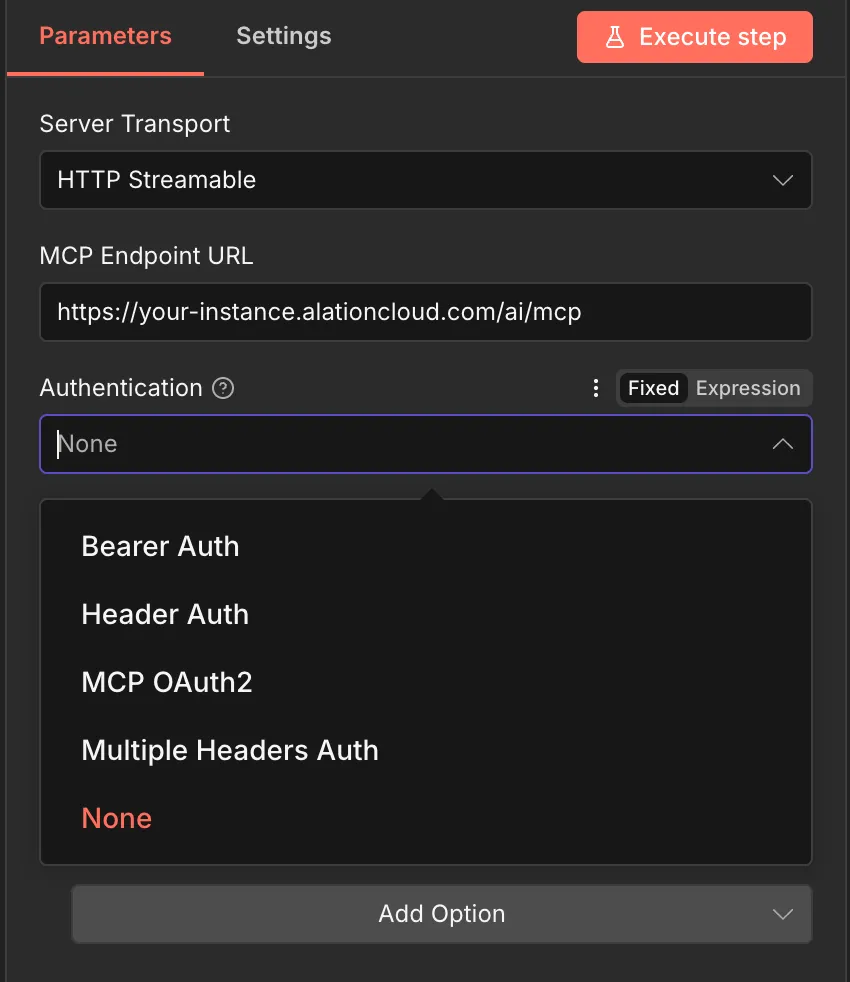Switch to the Settings tab

[283, 36]
